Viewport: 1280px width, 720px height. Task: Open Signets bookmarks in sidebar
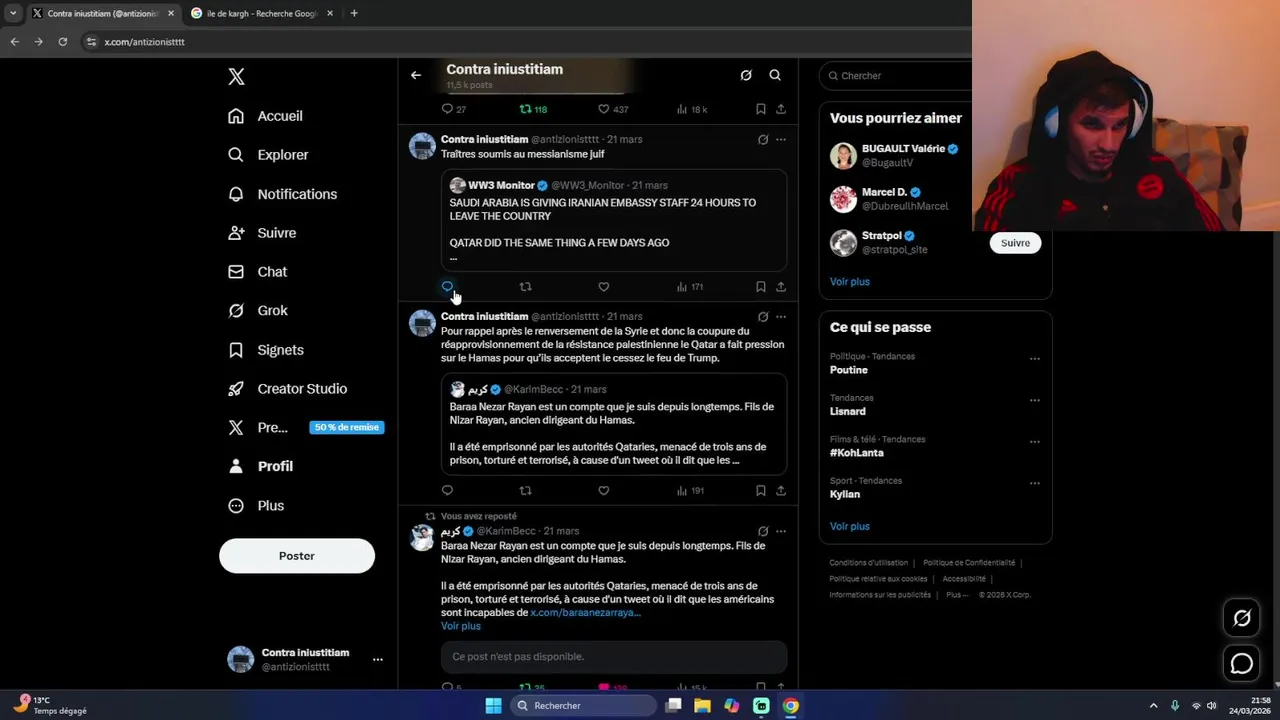(x=266, y=350)
